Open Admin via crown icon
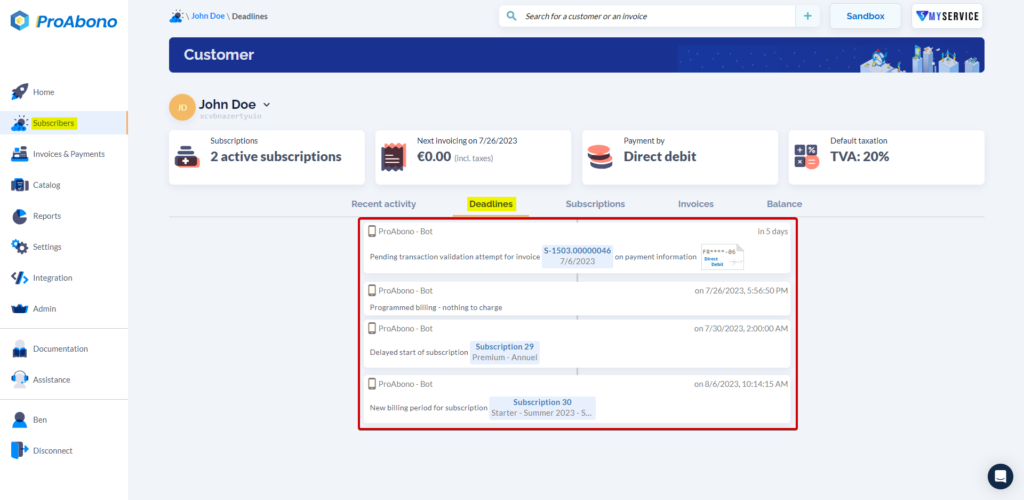The height and width of the screenshot is (500, 1024). click(20, 308)
